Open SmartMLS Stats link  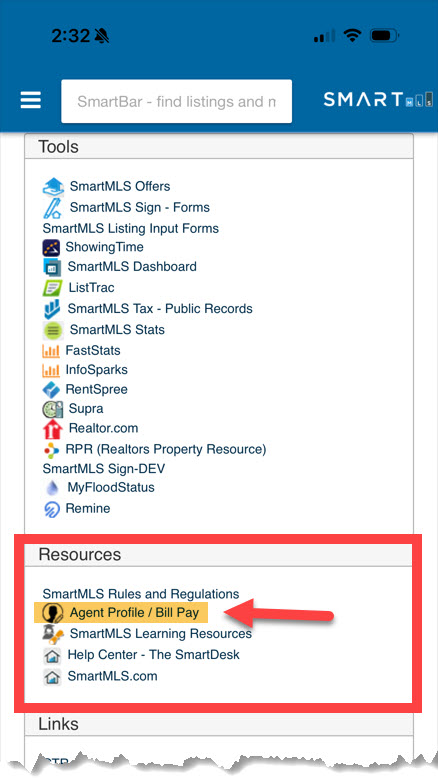[x=117, y=329]
